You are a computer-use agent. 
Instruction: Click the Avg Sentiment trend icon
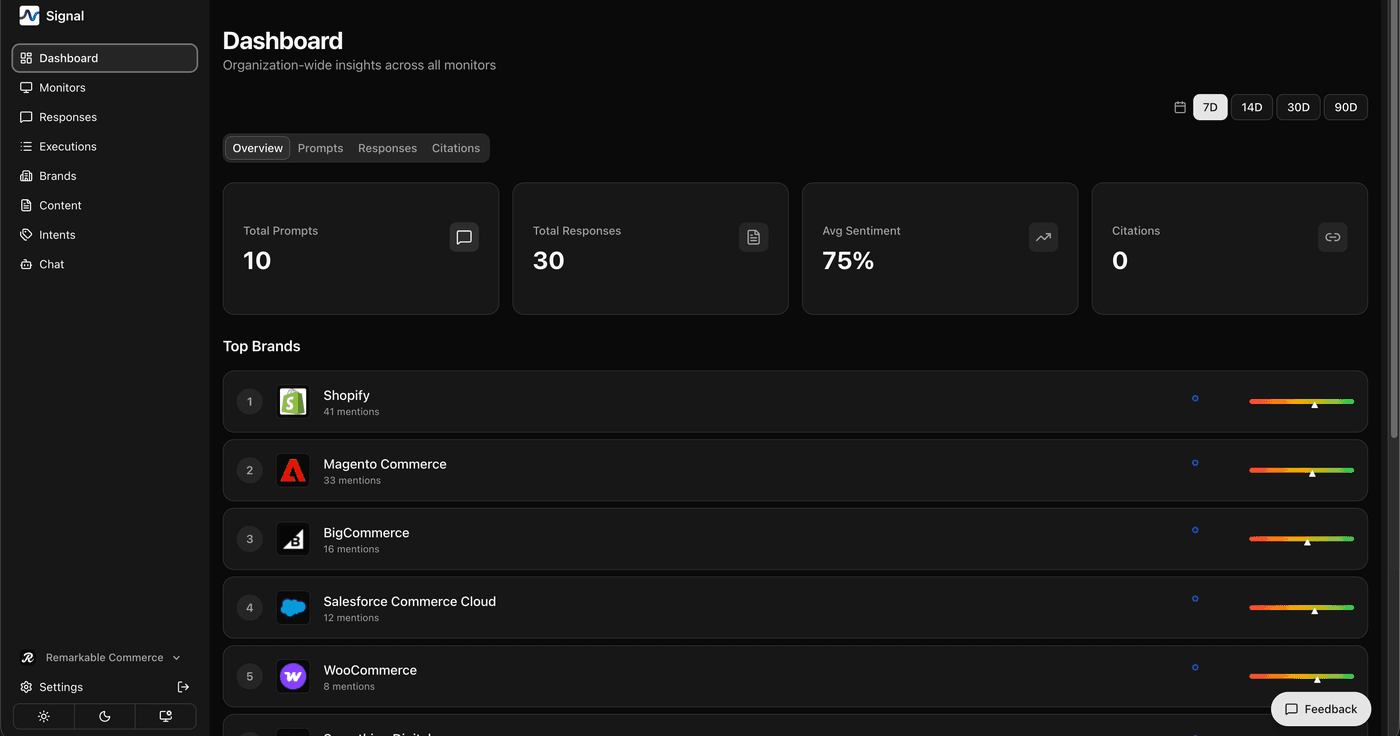1043,237
